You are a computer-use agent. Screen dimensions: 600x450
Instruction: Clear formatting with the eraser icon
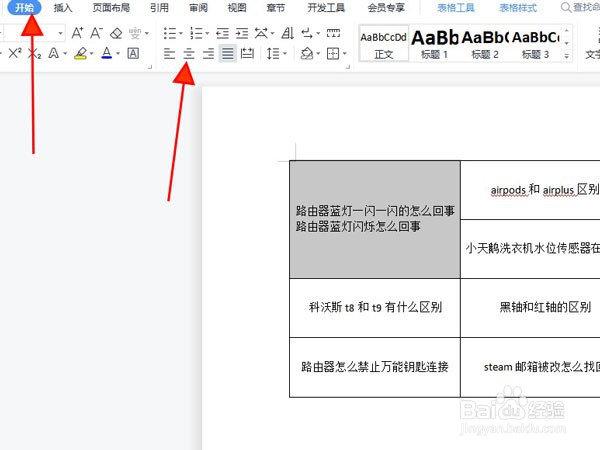point(116,34)
